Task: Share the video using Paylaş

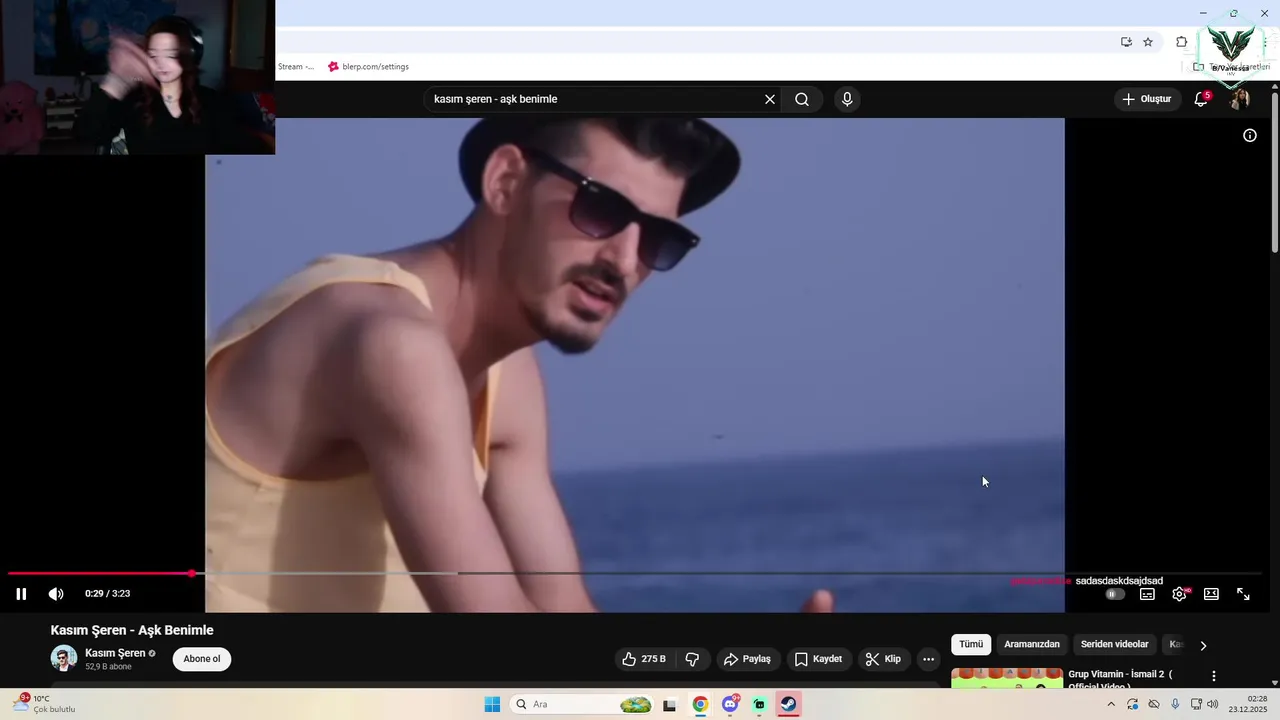Action: tap(748, 659)
